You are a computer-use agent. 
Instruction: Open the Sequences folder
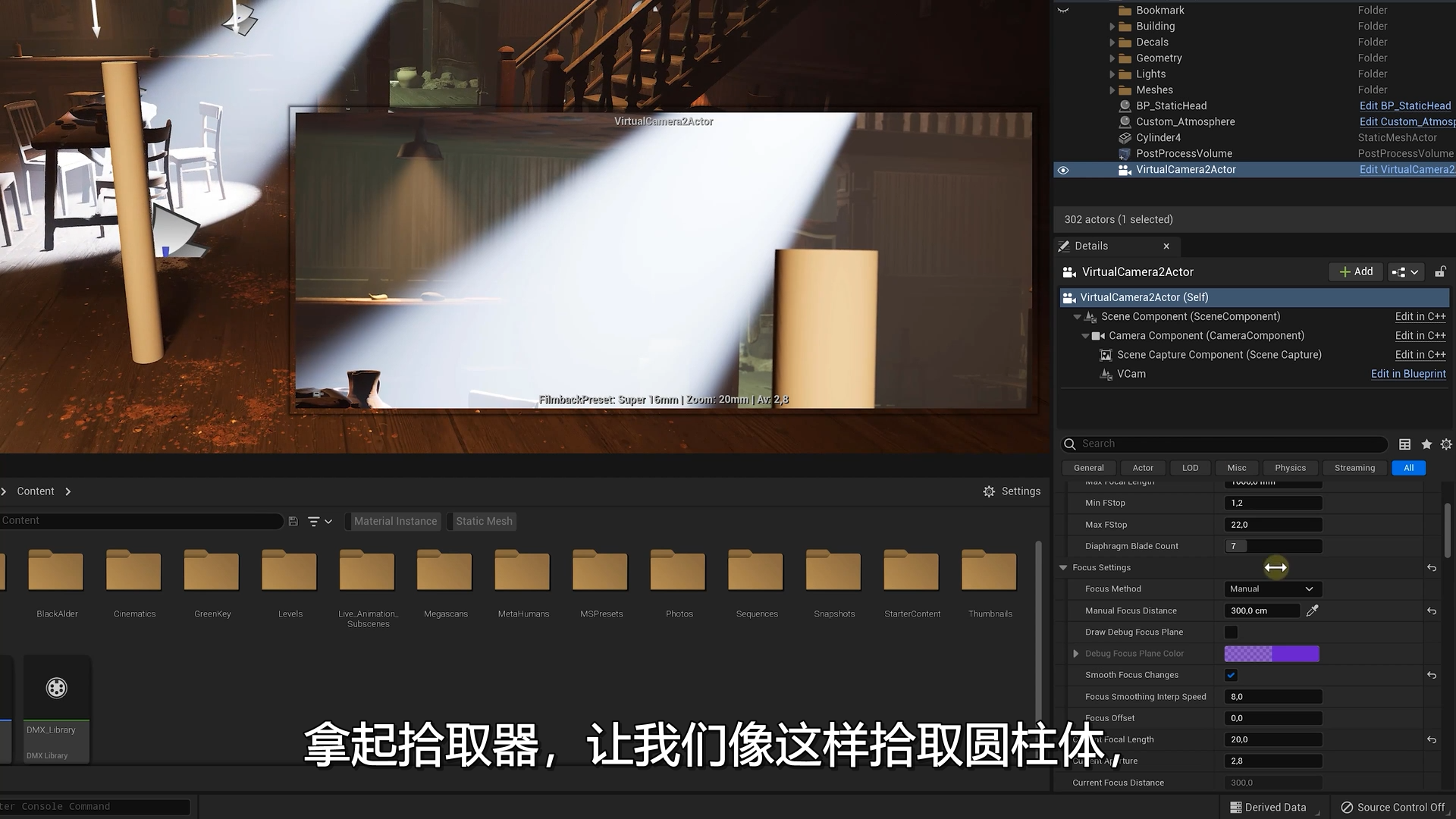pos(757,582)
